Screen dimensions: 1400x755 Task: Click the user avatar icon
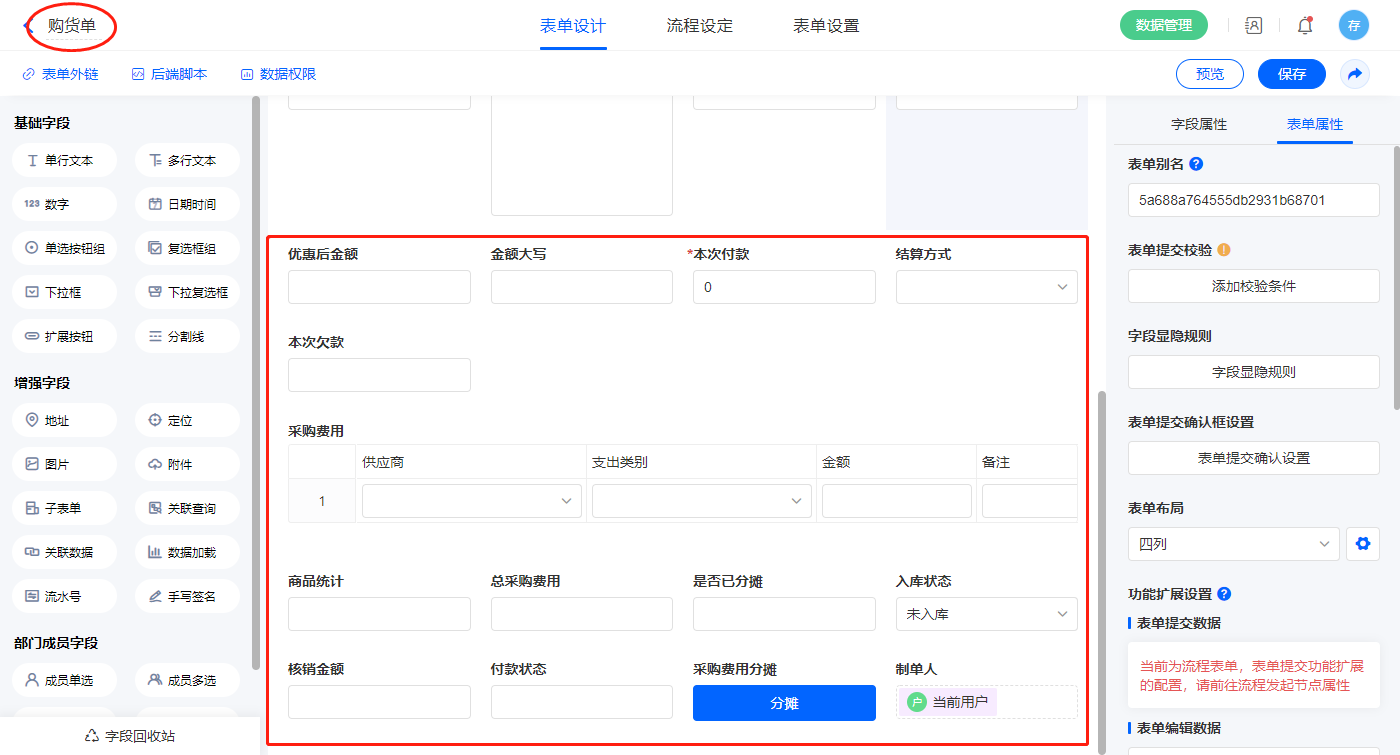click(x=1353, y=26)
